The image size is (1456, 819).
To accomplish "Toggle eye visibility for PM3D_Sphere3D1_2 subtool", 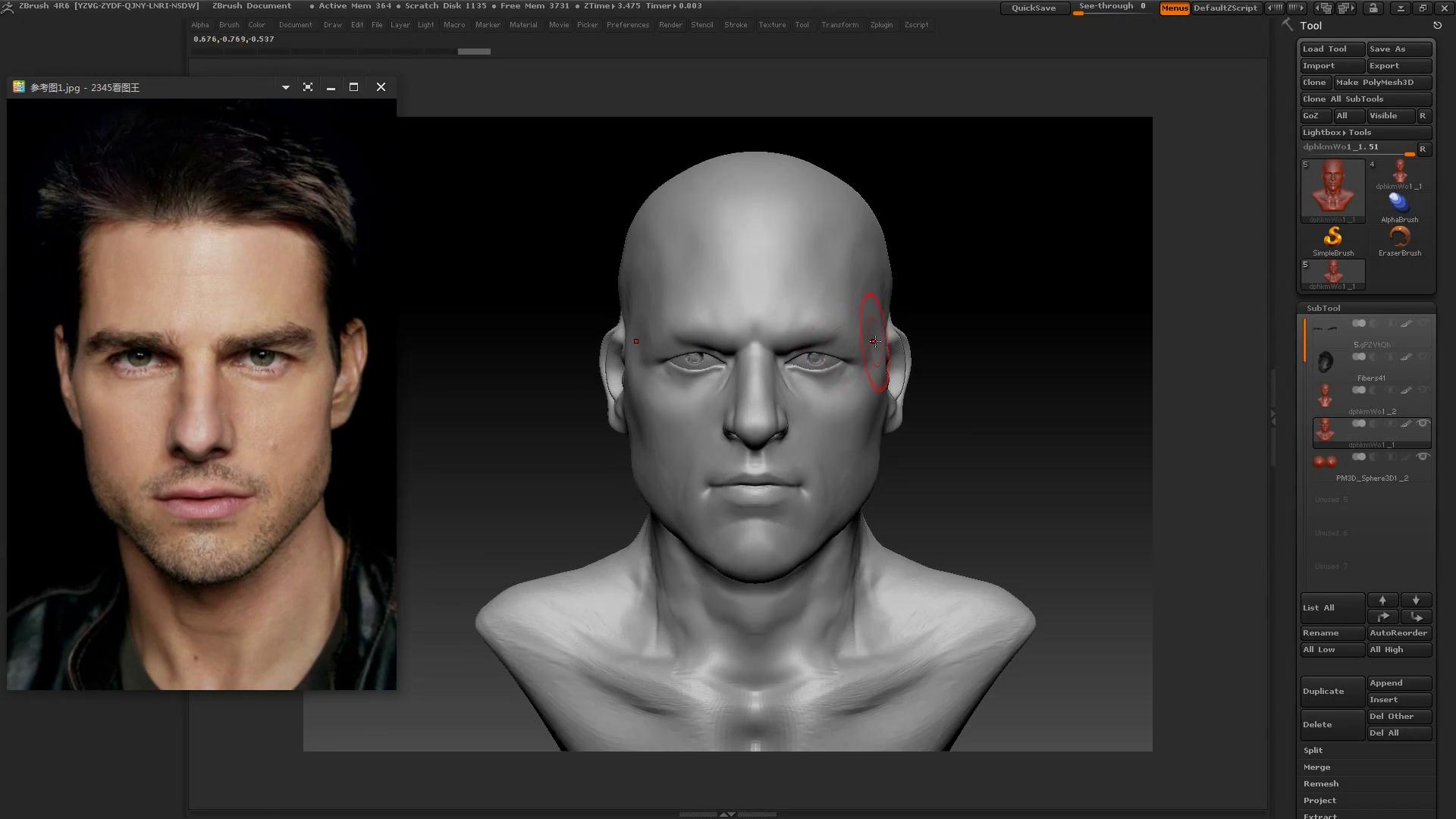I will point(1423,457).
